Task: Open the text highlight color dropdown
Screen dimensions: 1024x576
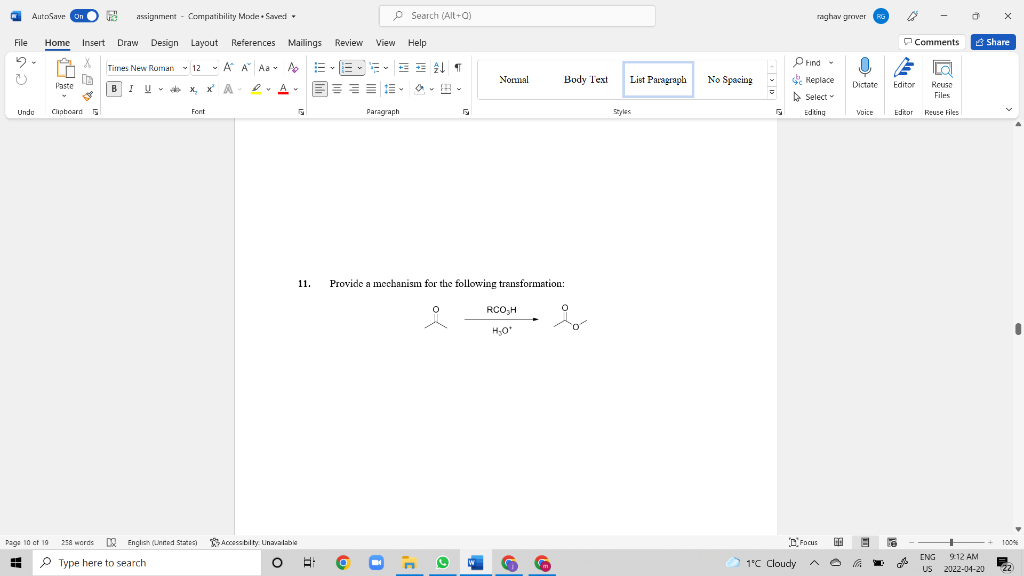Action: pyautogui.click(x=267, y=89)
